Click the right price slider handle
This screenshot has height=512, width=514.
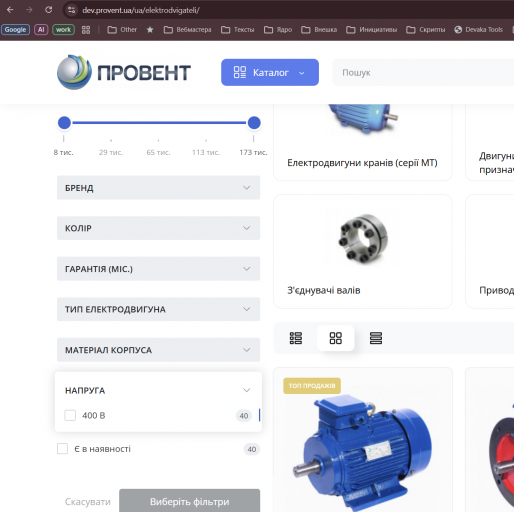[x=254, y=123]
